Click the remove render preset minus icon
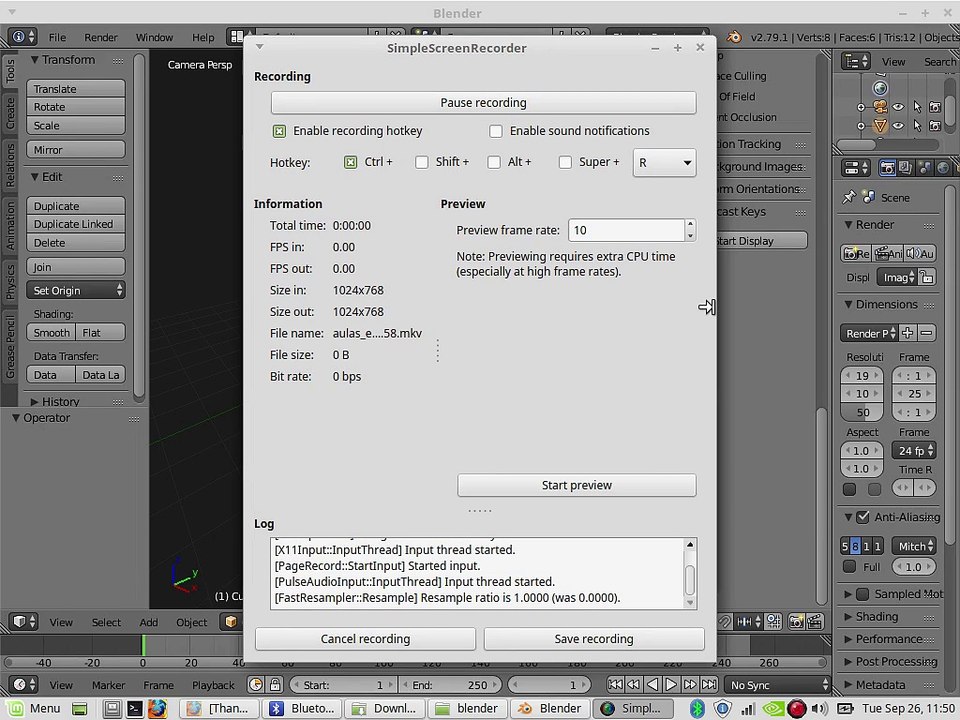Viewport: 960px width, 720px height. pyautogui.click(x=926, y=333)
